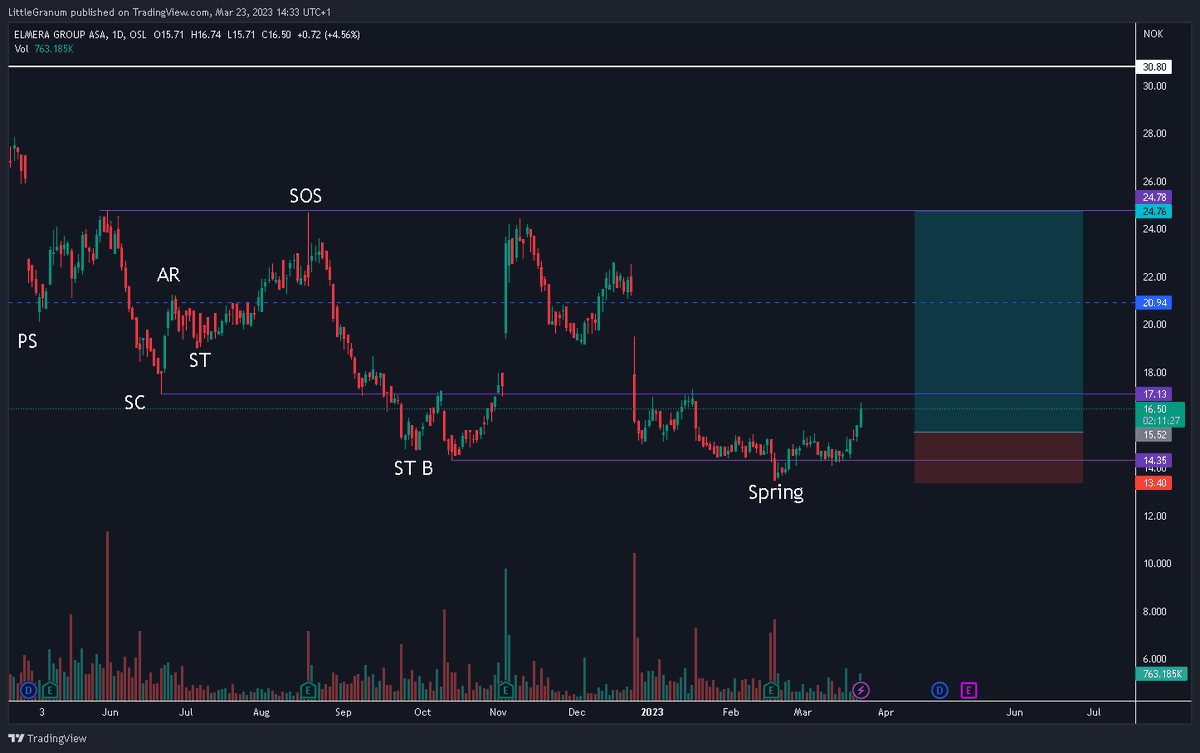Open the November earnings marker
The width and height of the screenshot is (1200, 753).
[x=506, y=689]
